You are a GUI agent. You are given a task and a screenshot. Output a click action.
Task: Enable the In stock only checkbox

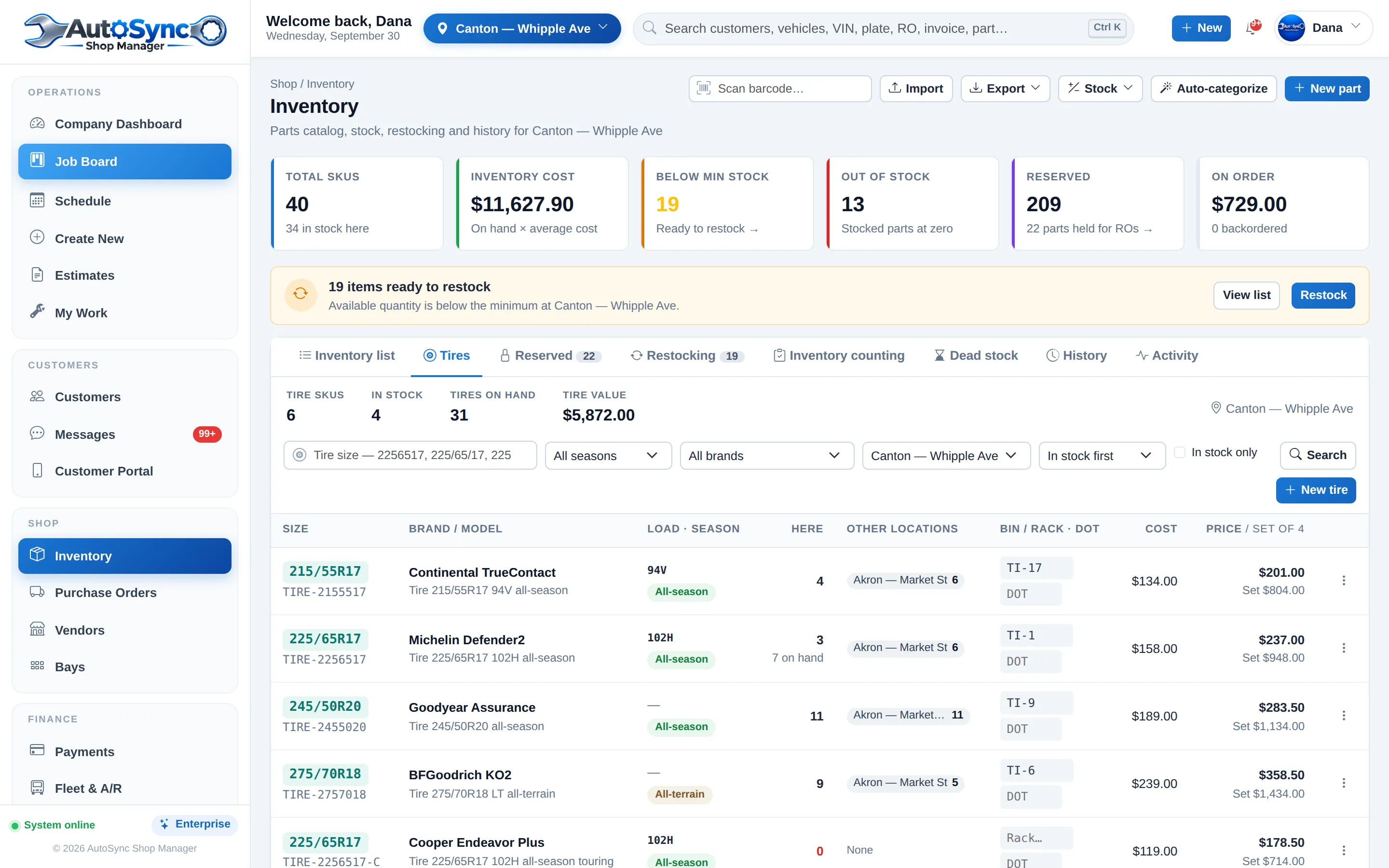pos(1180,452)
